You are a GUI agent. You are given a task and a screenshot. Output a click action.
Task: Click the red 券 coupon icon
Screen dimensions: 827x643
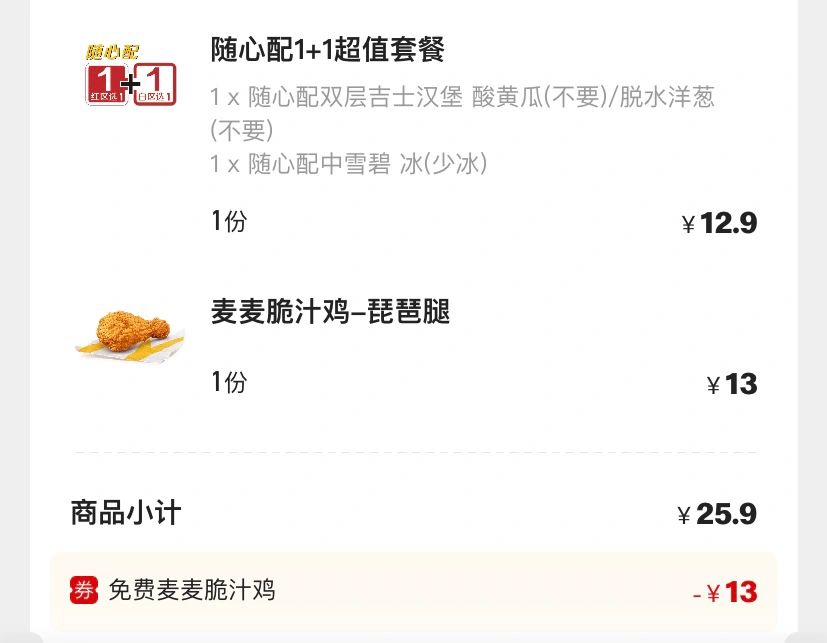click(84, 590)
